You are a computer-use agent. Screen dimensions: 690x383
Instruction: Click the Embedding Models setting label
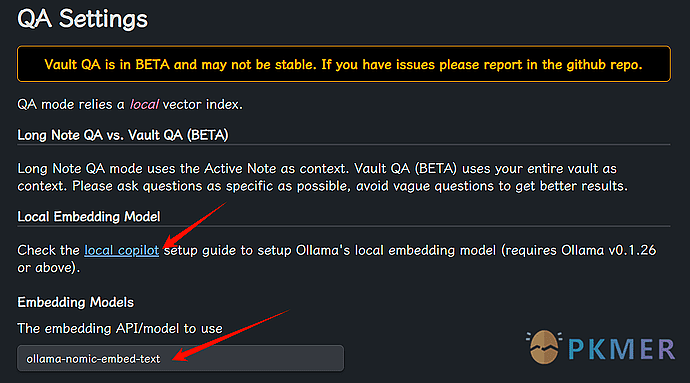tap(75, 302)
